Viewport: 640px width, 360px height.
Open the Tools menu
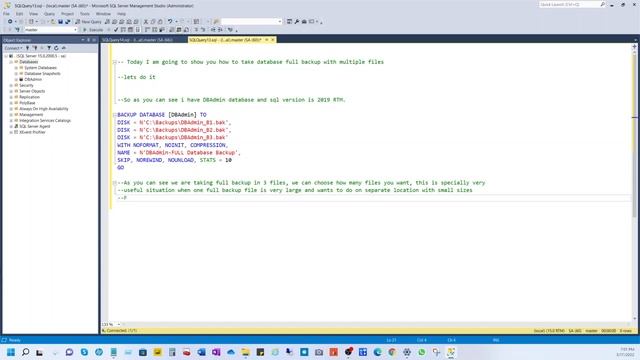84,14
